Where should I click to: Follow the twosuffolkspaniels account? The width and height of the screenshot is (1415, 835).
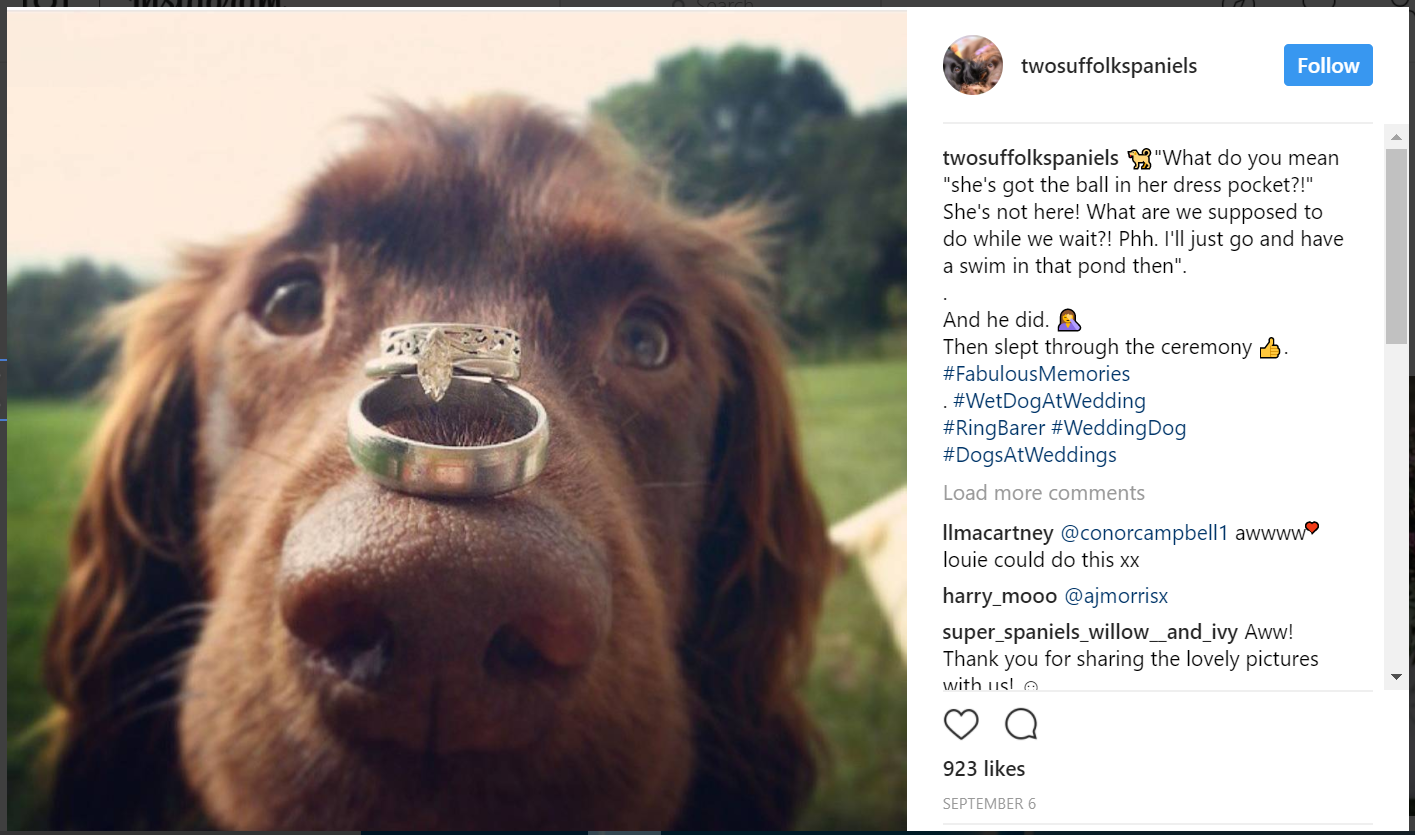(1328, 66)
